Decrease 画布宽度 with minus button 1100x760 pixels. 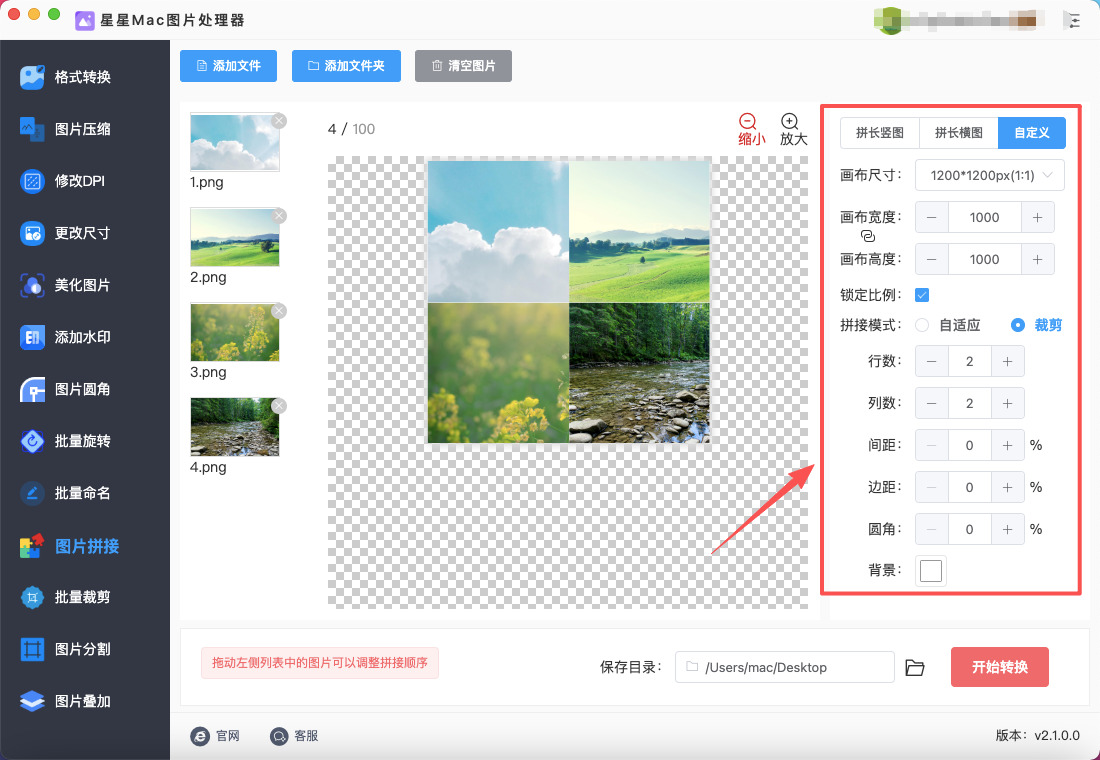[932, 218]
